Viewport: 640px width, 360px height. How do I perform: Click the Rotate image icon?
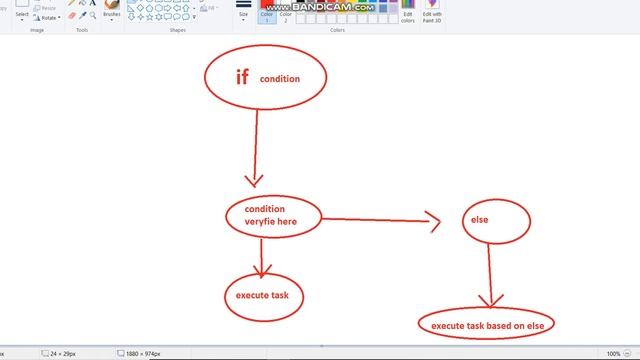[x=37, y=18]
